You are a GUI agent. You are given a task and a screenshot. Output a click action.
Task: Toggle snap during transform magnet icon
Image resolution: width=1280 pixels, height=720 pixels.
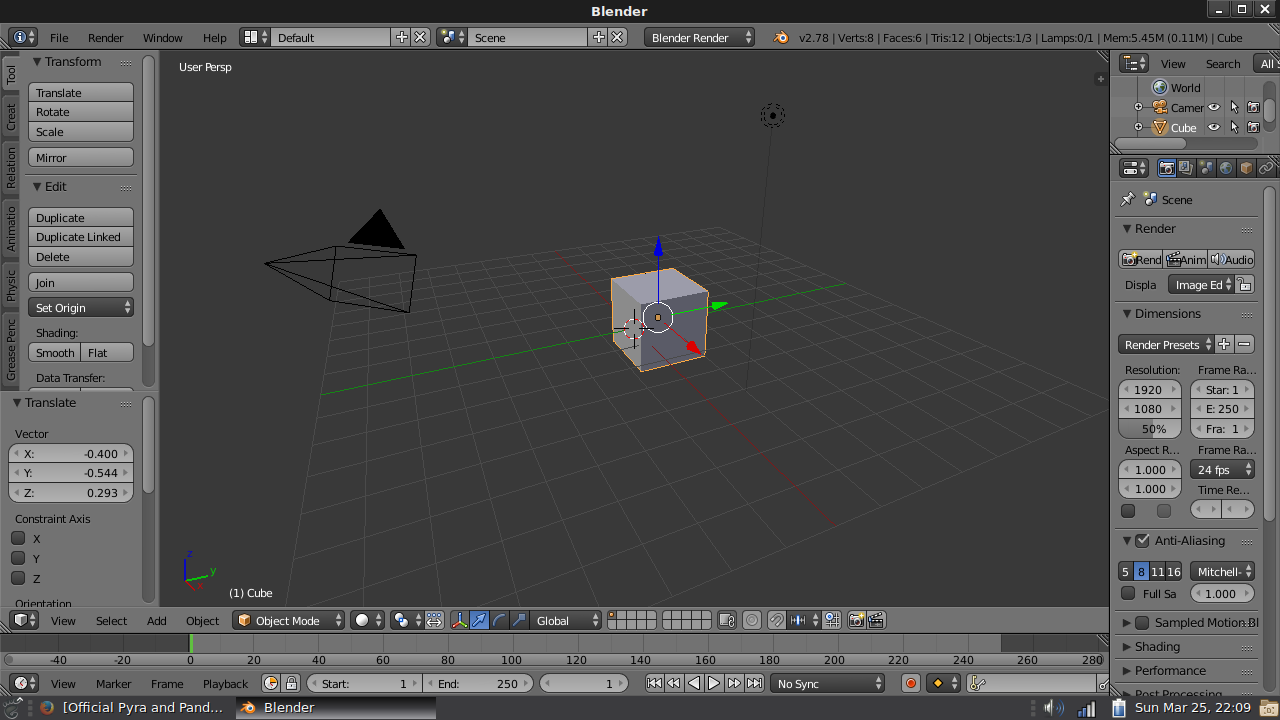pyautogui.click(x=776, y=620)
